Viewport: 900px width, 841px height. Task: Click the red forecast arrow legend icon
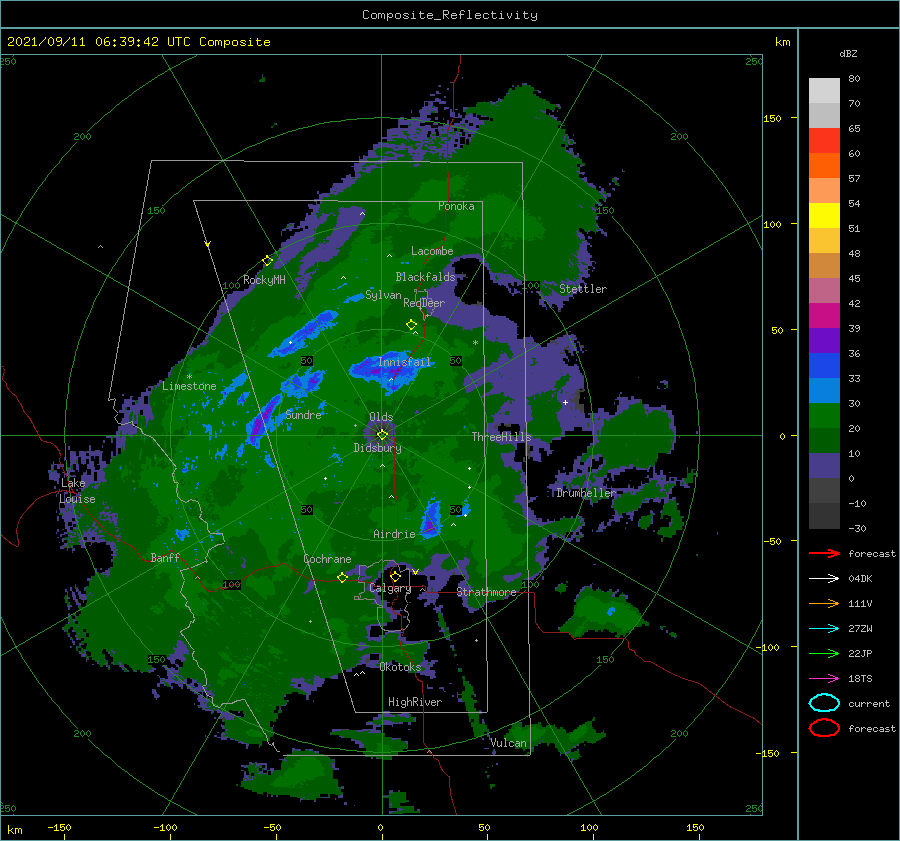[x=824, y=553]
